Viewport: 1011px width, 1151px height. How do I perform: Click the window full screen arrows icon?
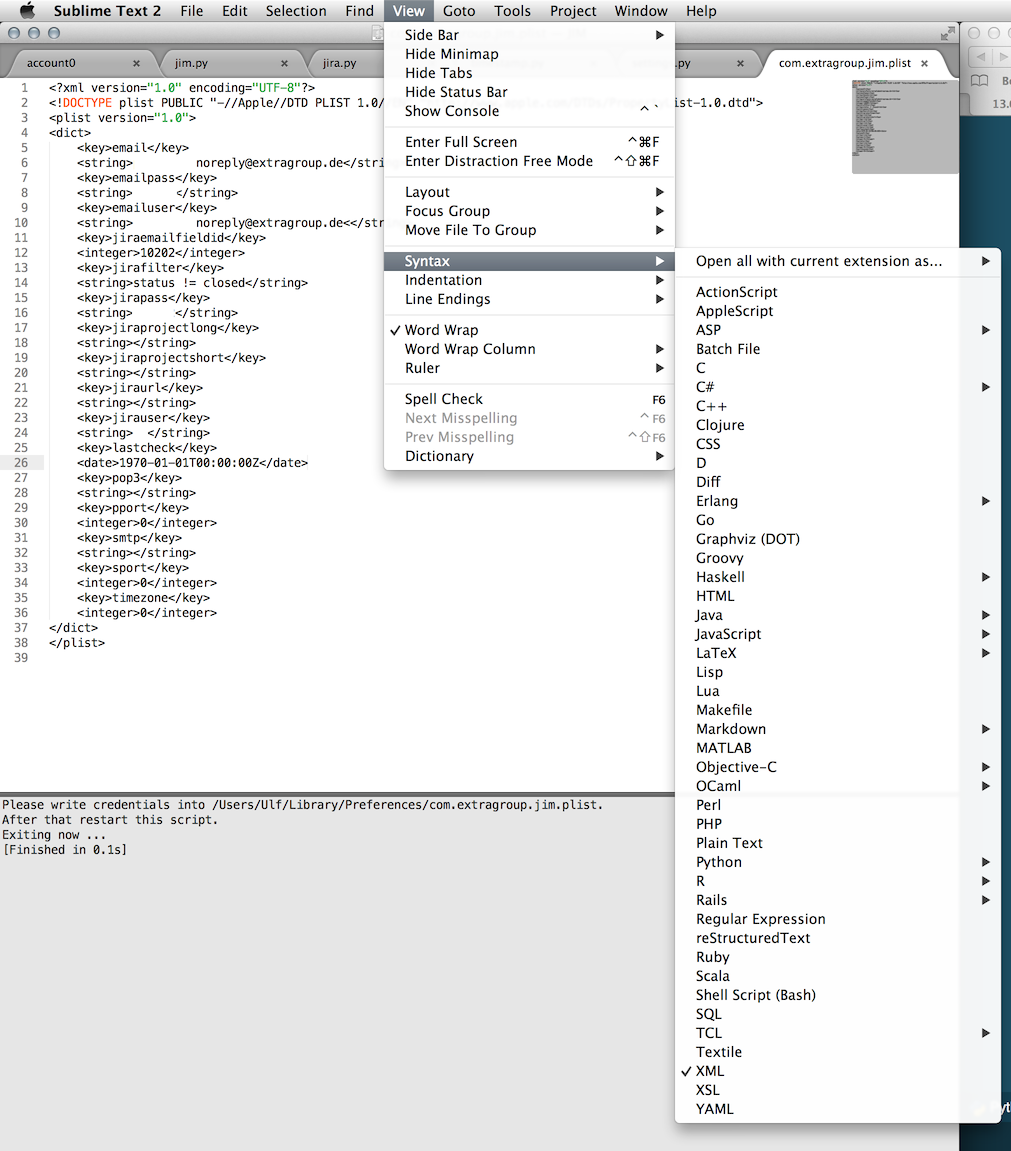tap(947, 33)
